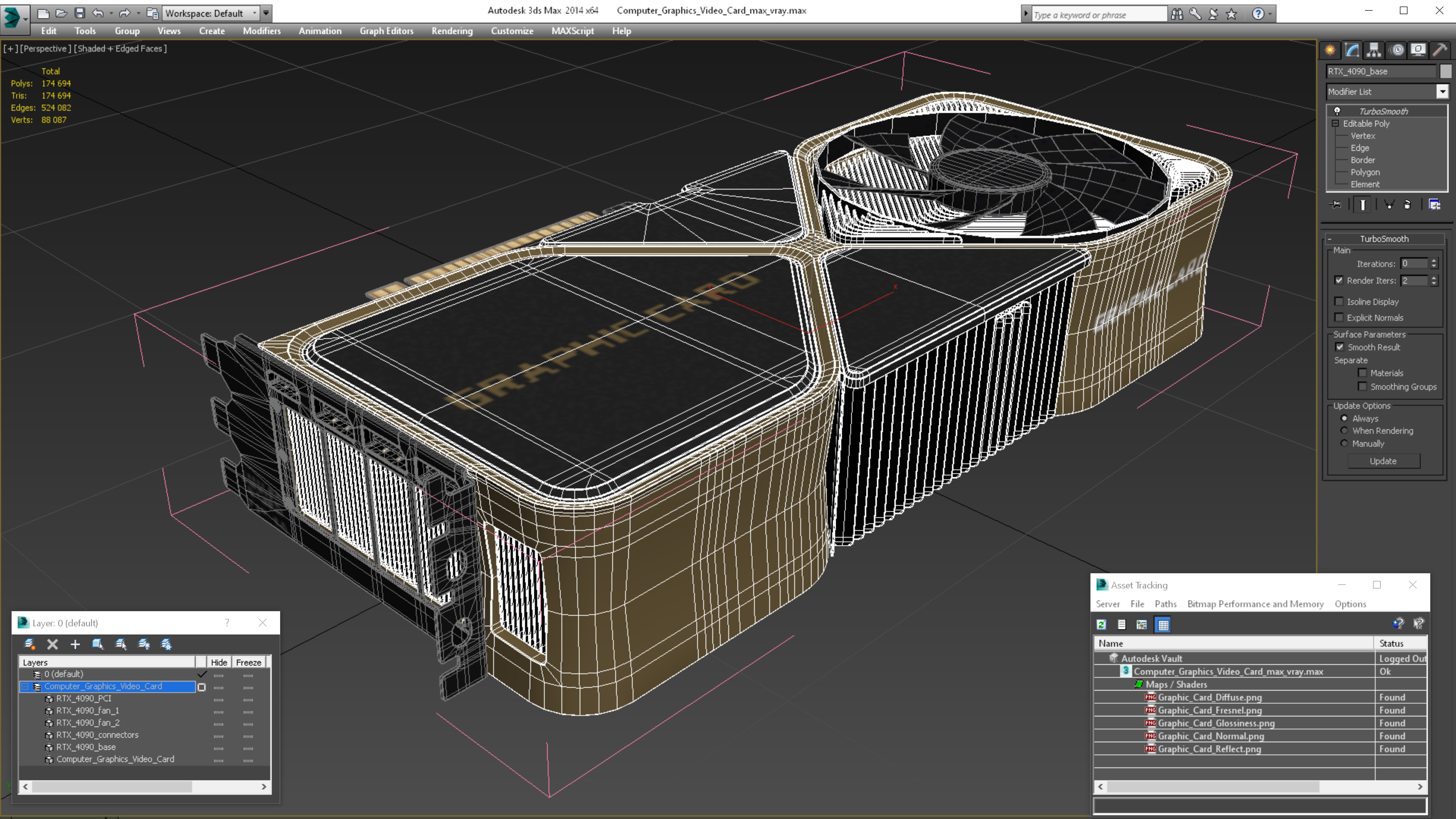Viewport: 1456px width, 819px height.
Task: Click the Hide column header
Action: click(219, 662)
